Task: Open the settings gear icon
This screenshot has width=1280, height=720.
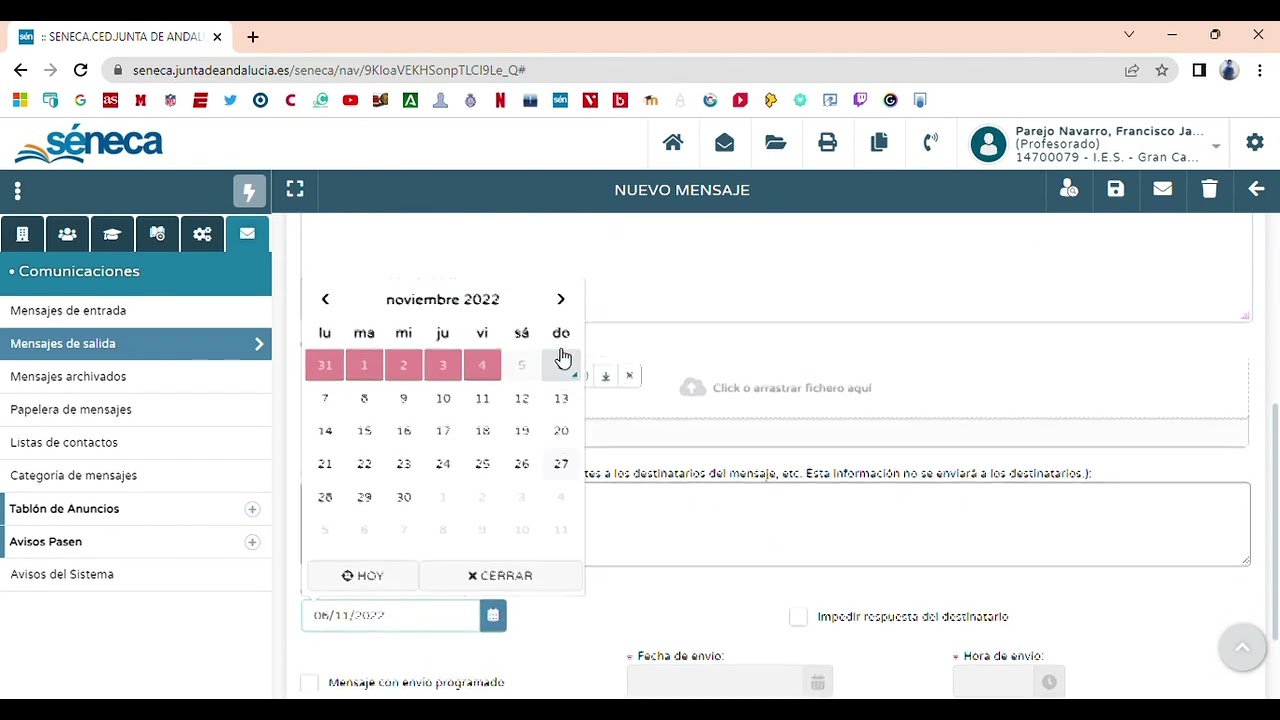Action: coord(1255,143)
